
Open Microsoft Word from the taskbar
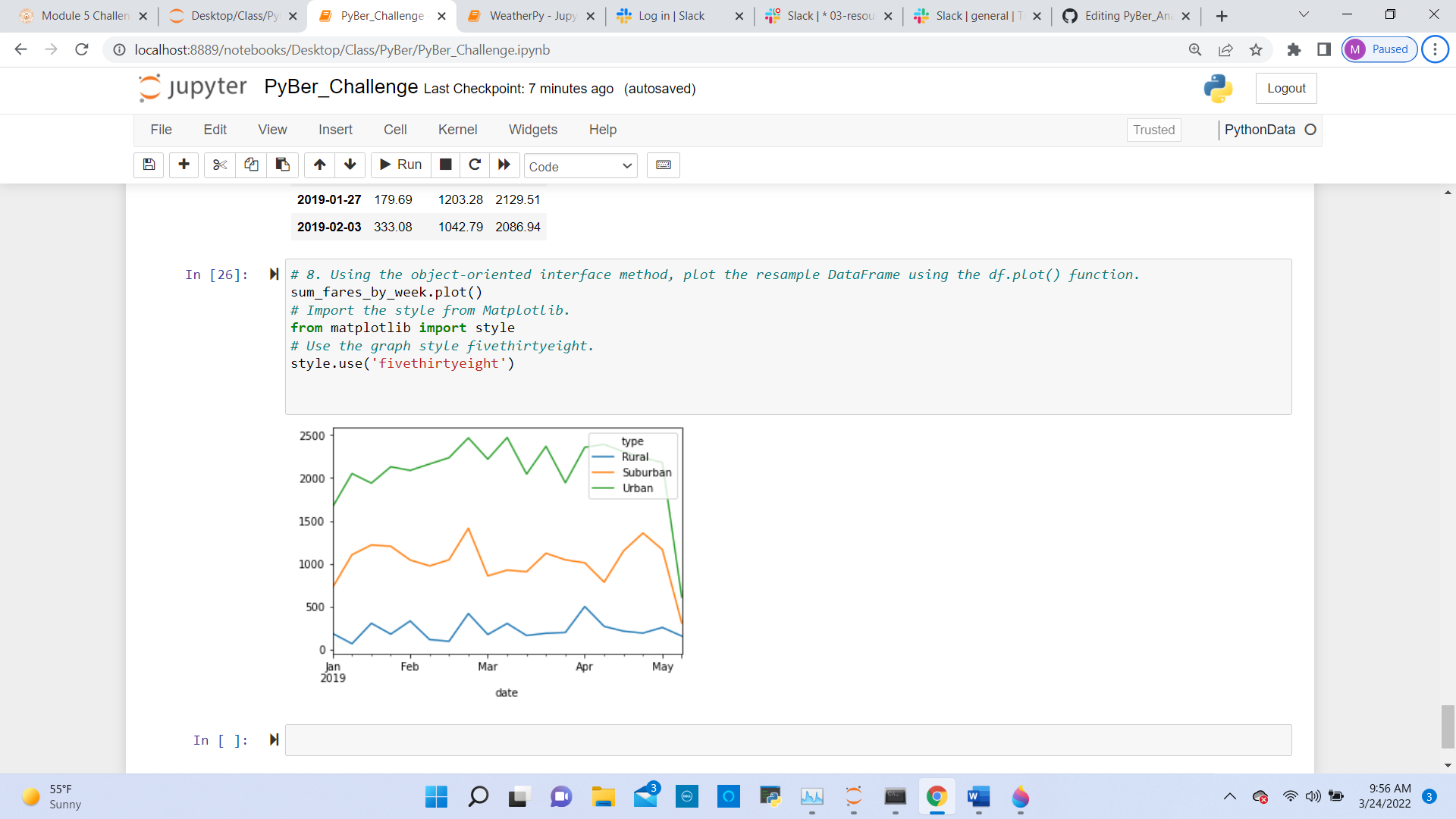978,796
